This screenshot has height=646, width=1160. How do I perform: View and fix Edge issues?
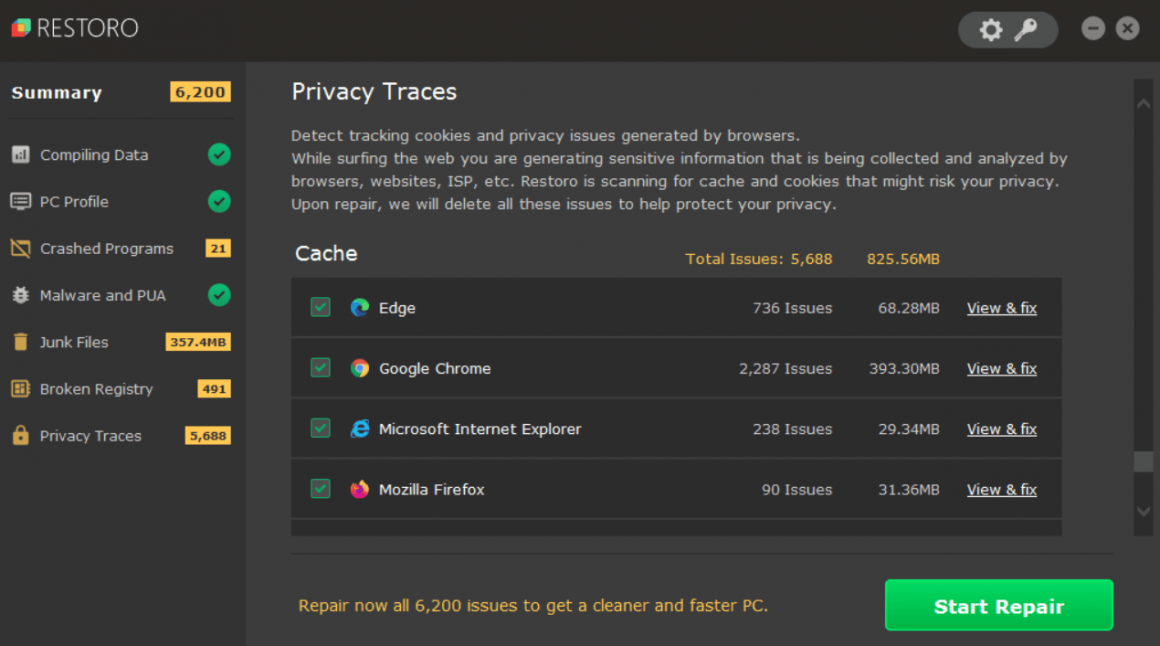pos(1001,307)
